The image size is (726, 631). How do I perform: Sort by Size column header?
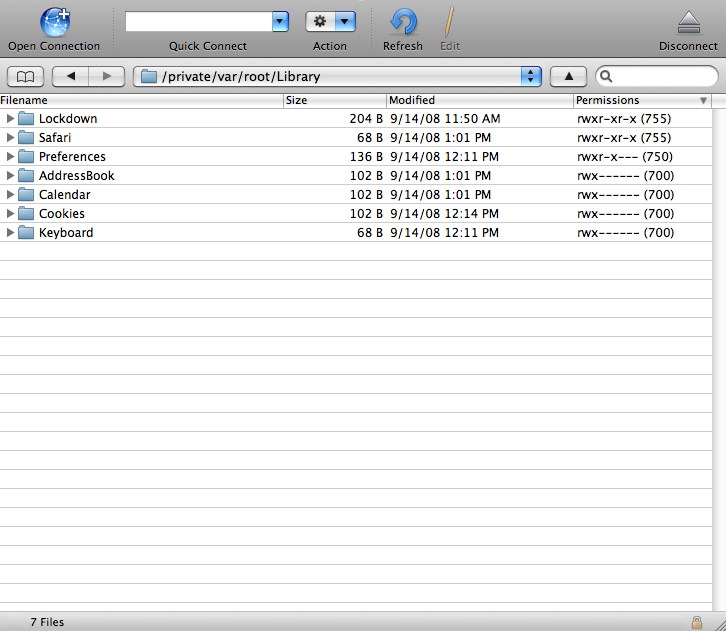(x=335, y=100)
